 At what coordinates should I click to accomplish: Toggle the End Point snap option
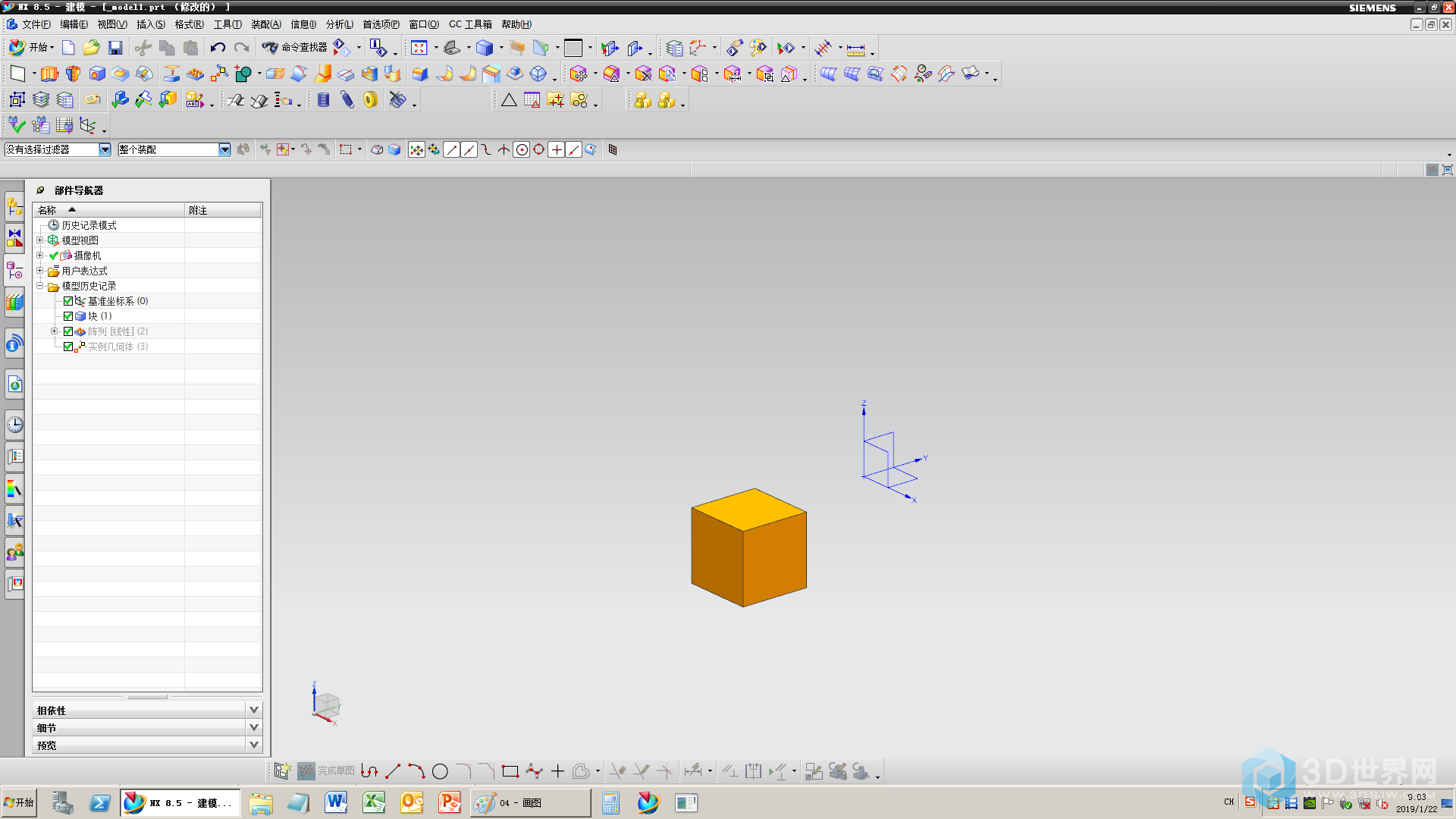[452, 149]
